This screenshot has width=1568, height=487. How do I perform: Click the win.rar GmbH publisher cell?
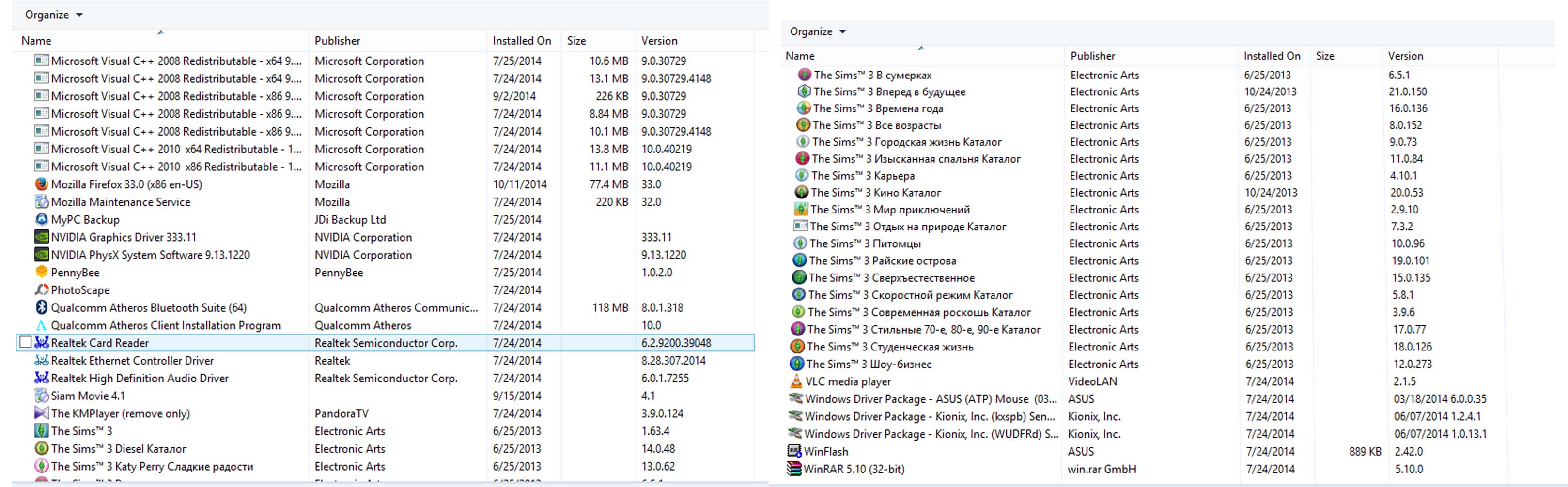tap(1102, 470)
